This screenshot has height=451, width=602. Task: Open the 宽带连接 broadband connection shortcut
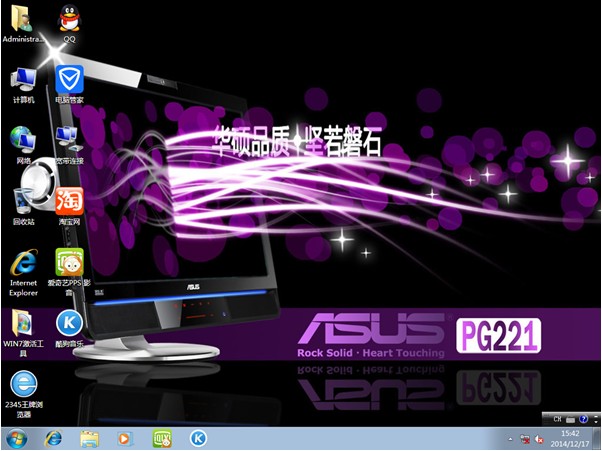click(x=69, y=146)
